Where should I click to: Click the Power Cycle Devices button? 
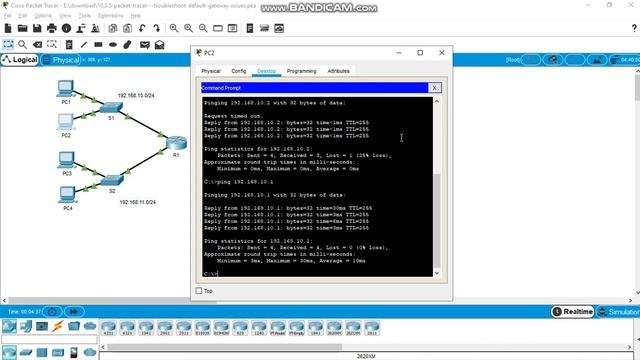coord(52,312)
